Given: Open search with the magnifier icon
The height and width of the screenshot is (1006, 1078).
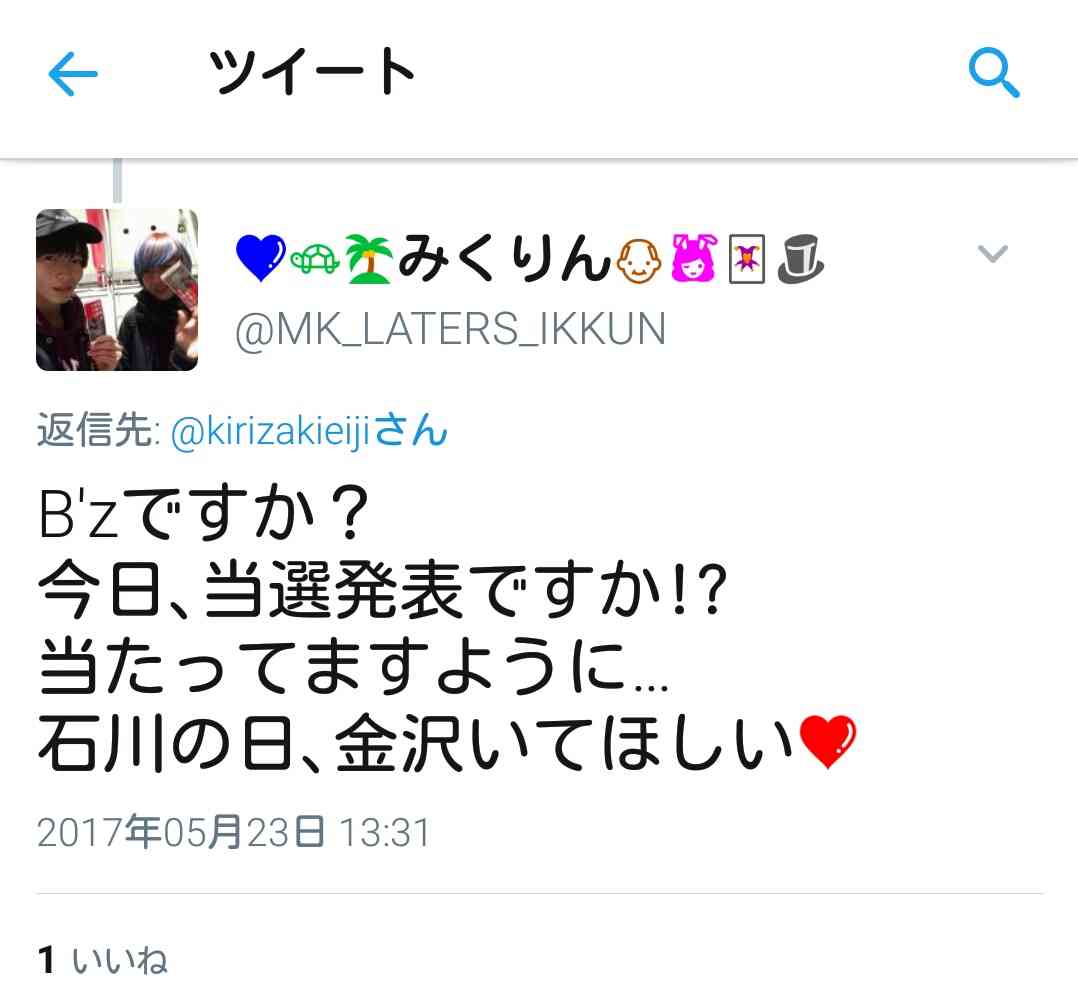Looking at the screenshot, I should click(993, 72).
